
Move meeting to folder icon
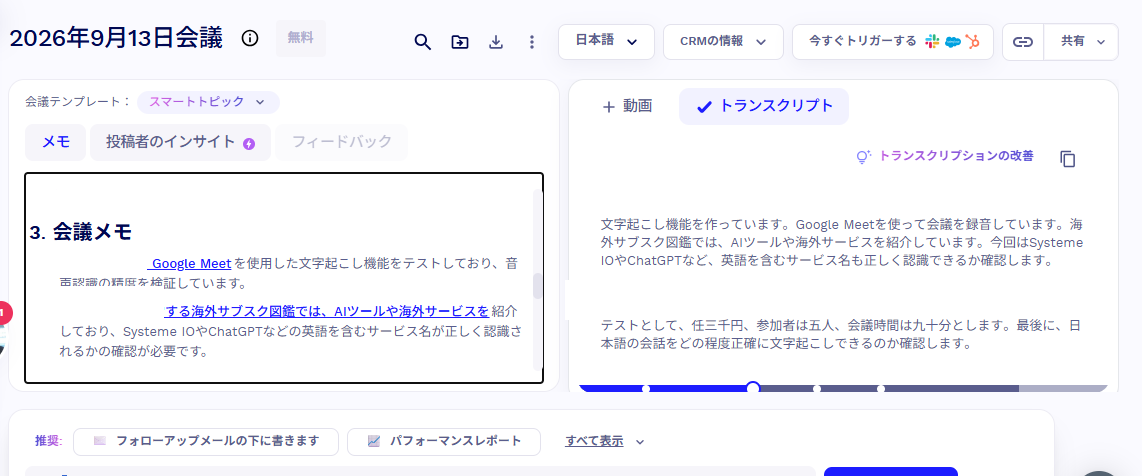(x=460, y=42)
